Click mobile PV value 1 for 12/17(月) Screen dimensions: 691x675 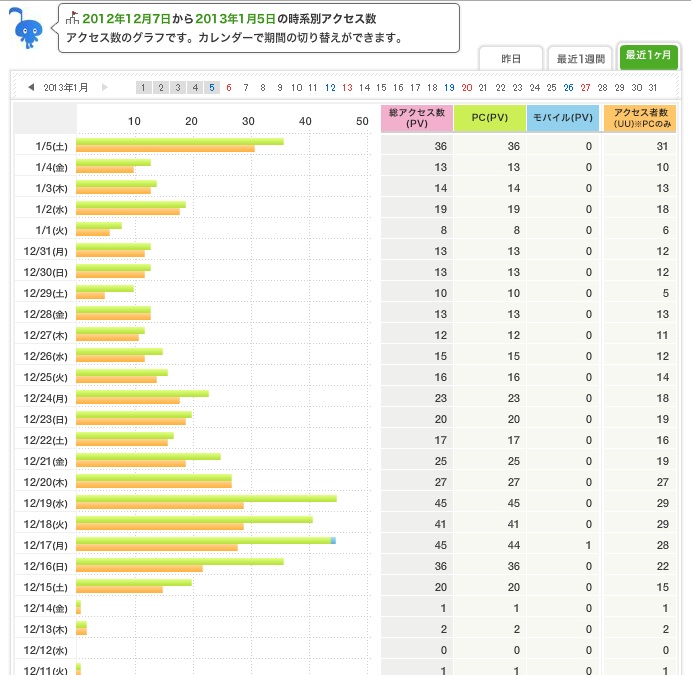(x=588, y=545)
